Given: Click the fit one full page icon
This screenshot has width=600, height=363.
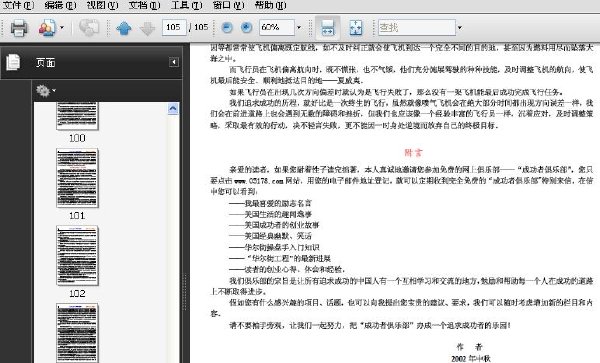Looking at the screenshot, I should click(356, 28).
